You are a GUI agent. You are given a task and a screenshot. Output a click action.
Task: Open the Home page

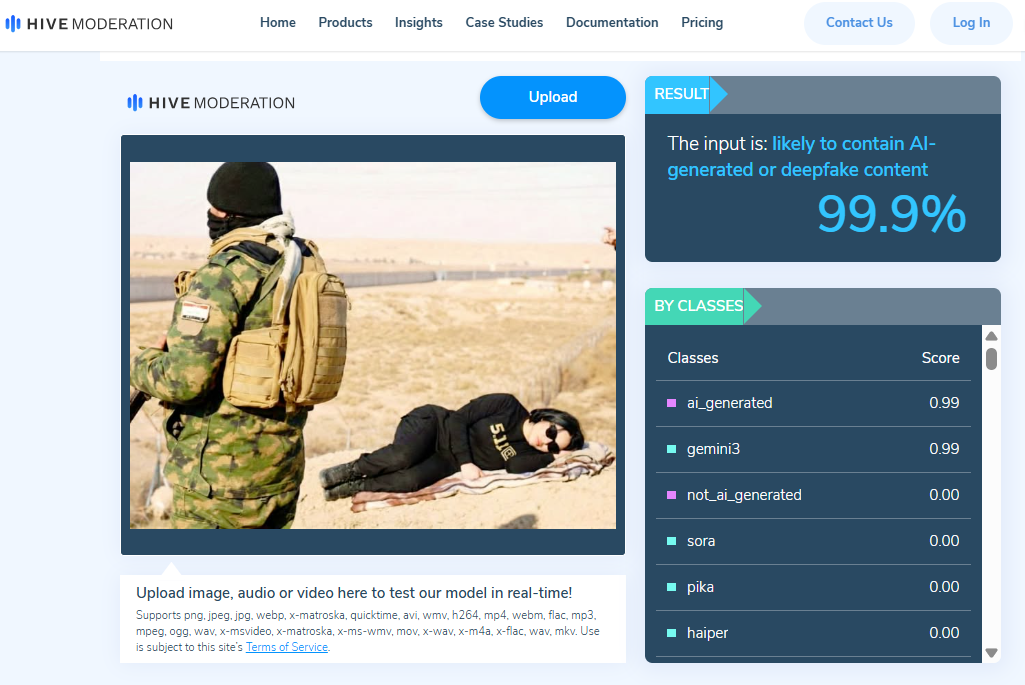pyautogui.click(x=277, y=22)
